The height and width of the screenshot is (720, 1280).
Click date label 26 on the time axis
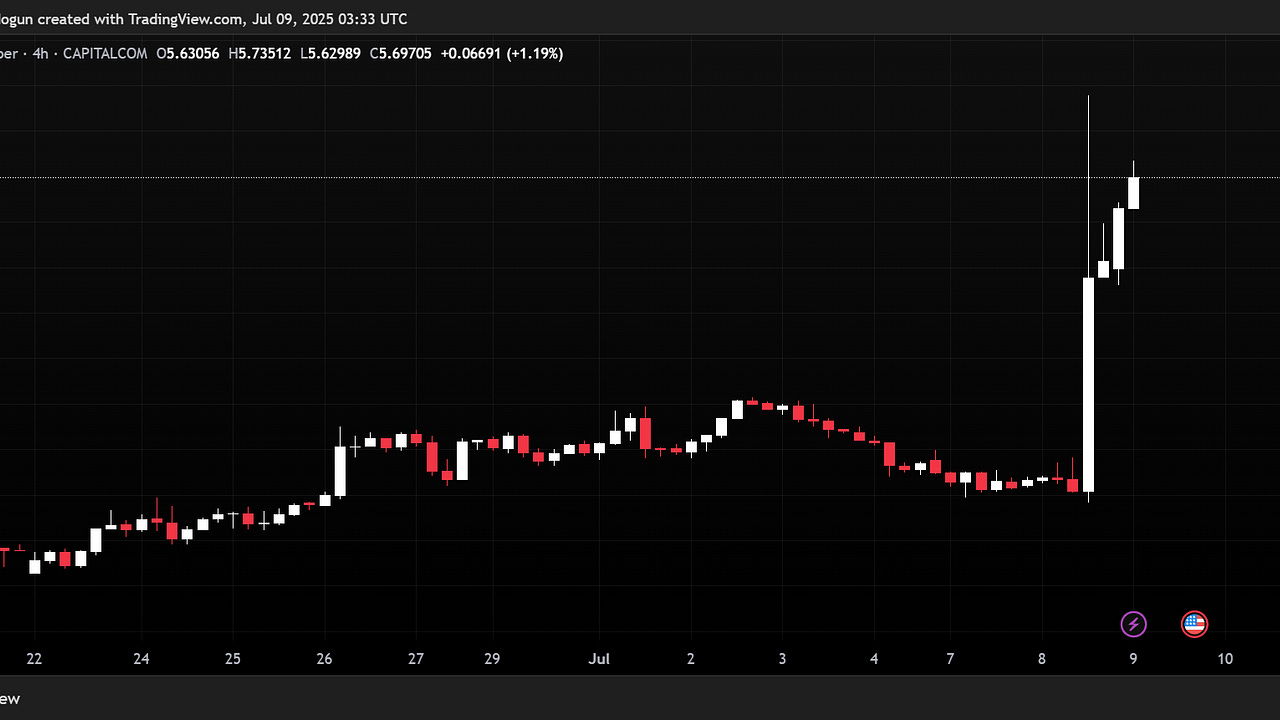[324, 659]
